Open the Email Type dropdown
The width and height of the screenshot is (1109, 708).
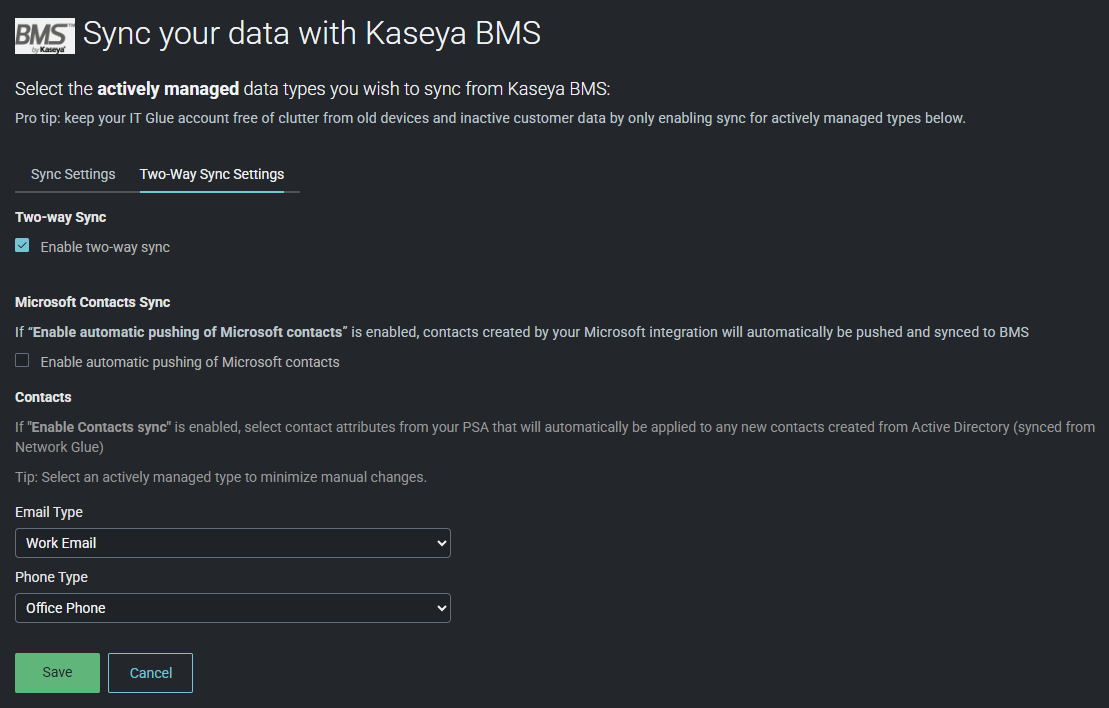click(x=233, y=543)
